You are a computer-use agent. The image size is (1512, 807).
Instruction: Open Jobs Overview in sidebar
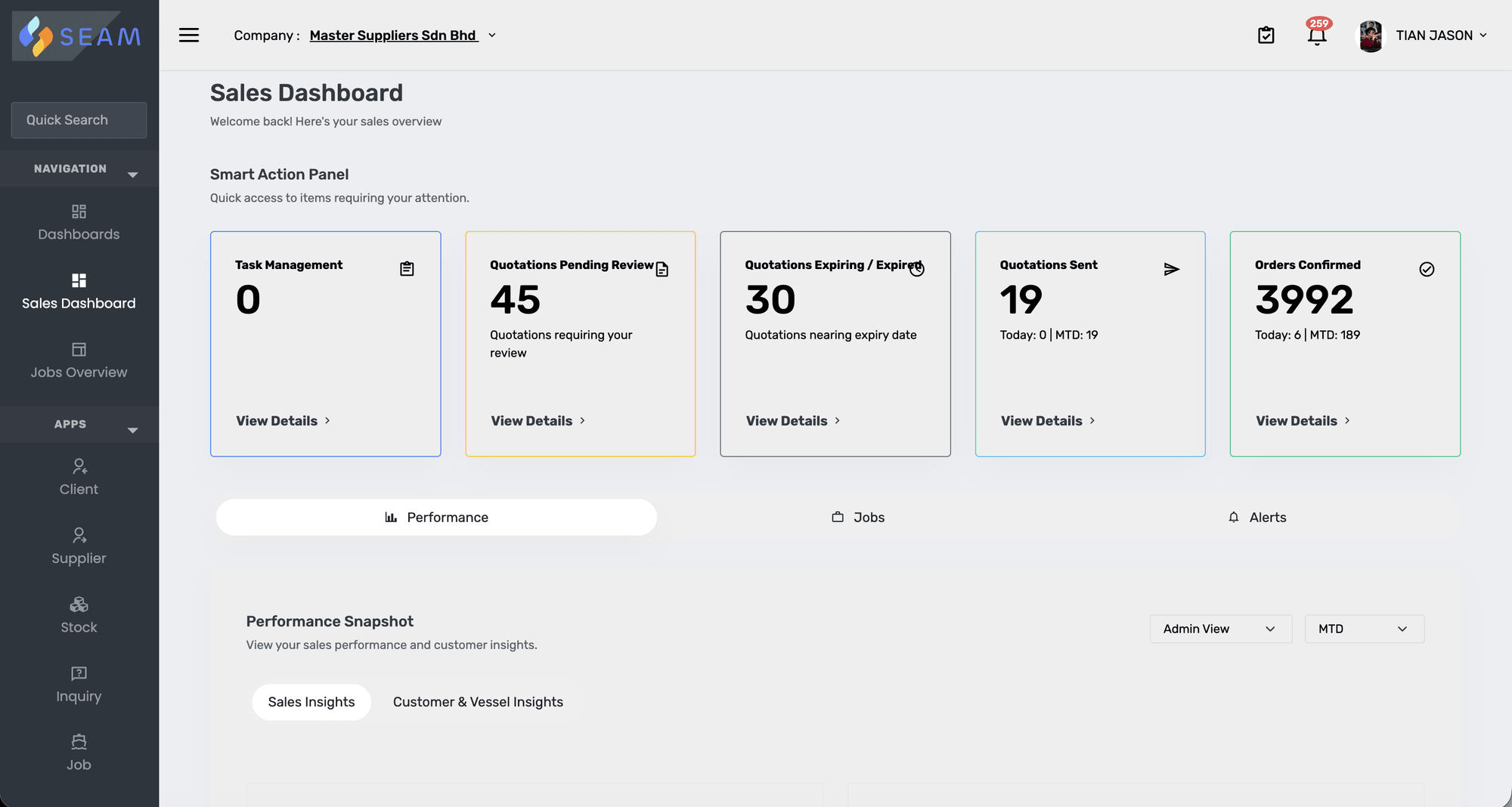point(79,361)
